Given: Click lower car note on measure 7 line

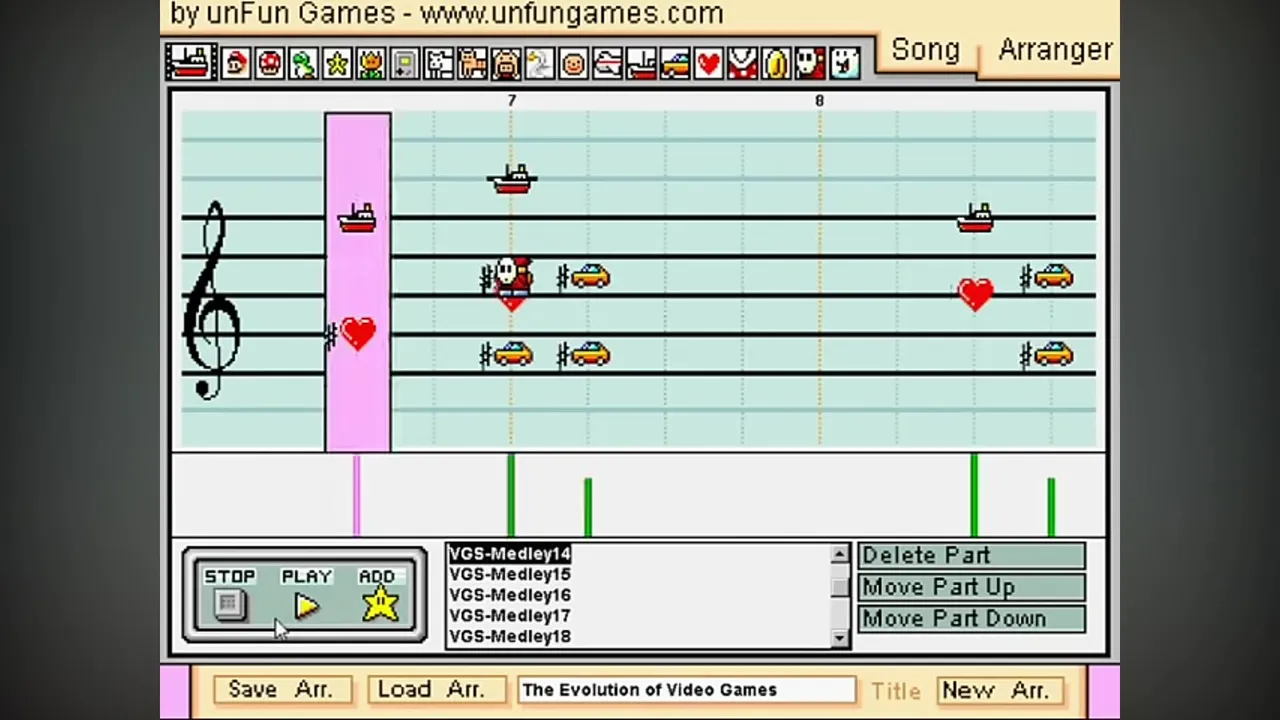Looking at the screenshot, I should 512,354.
